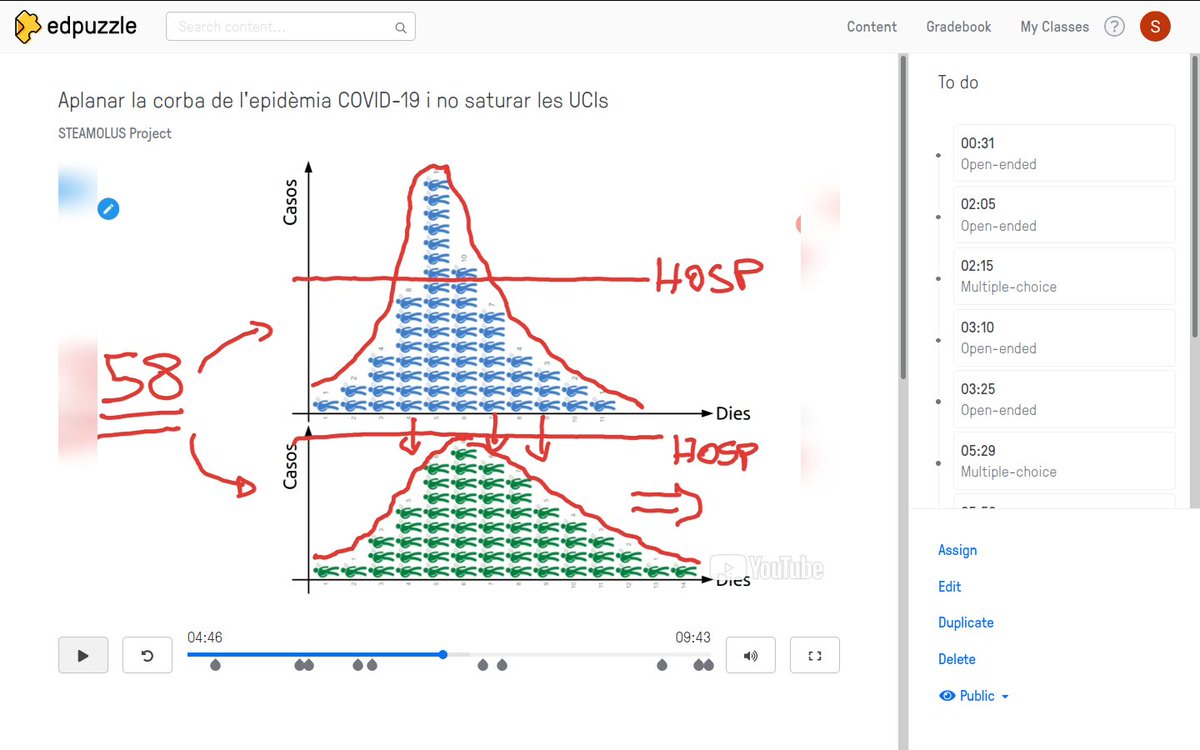Click the eye icon beside Public
The height and width of the screenshot is (750, 1200).
click(x=946, y=696)
